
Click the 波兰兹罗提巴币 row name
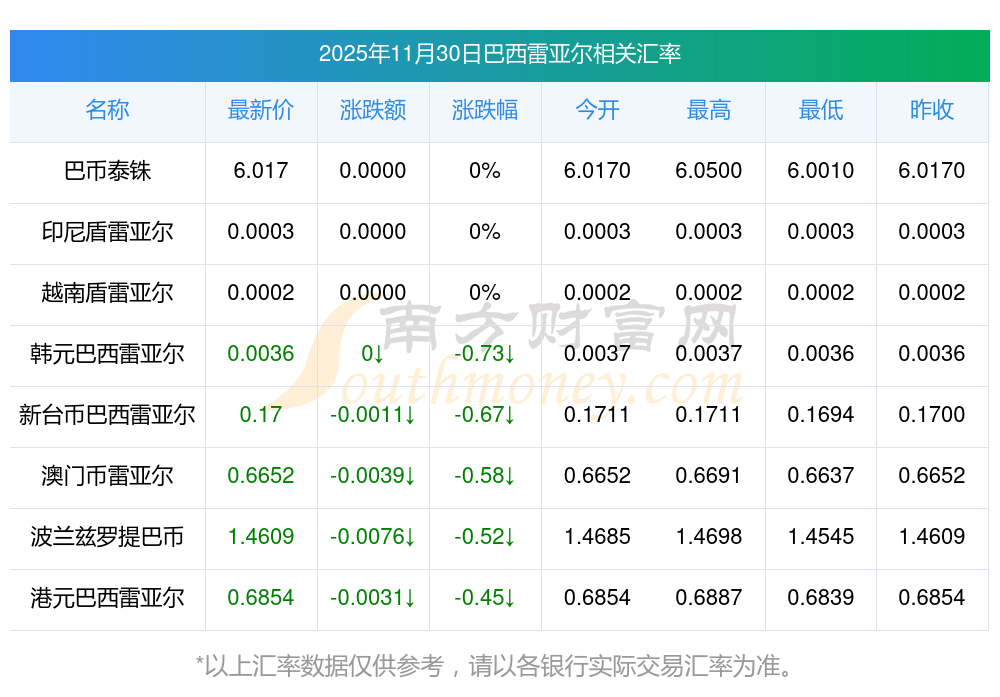pyautogui.click(x=107, y=537)
